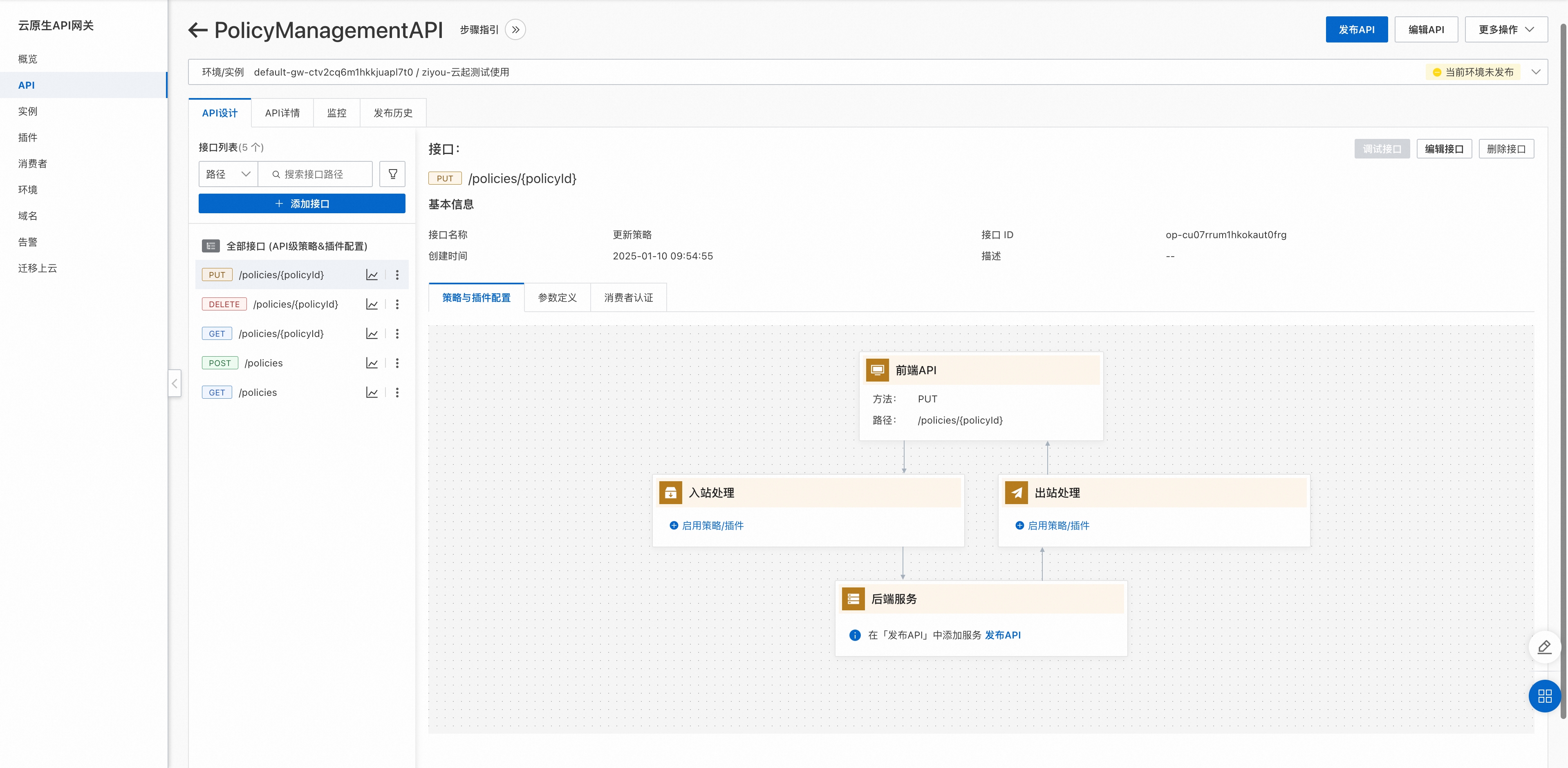The image size is (1568, 768).
Task: Select 全部接口 API-level policy item
Action: (x=296, y=246)
